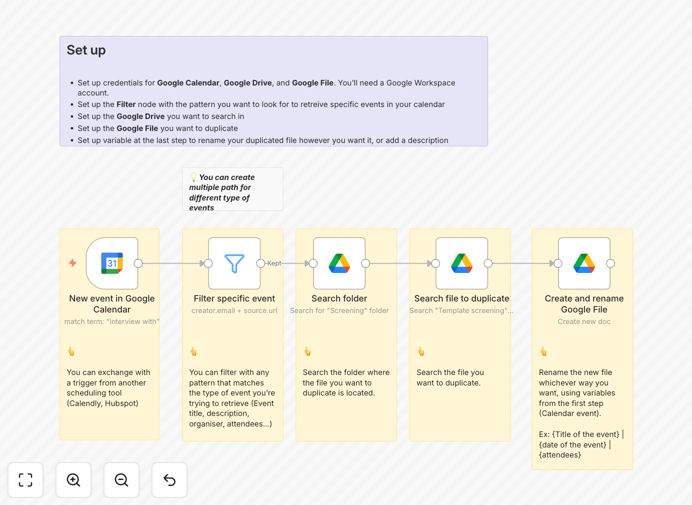Zoom out of the workflow canvas
The width and height of the screenshot is (692, 505).
coord(121,480)
